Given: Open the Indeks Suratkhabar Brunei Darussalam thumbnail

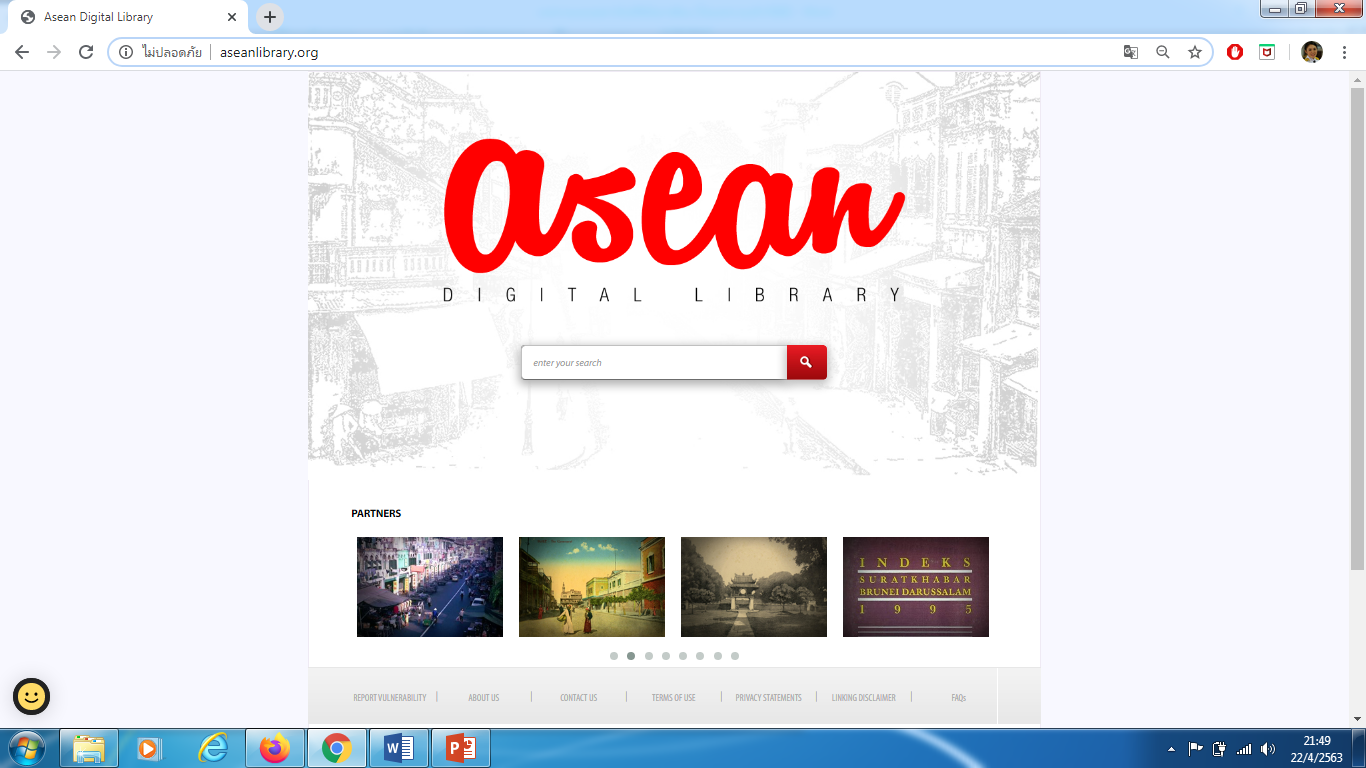Looking at the screenshot, I should coord(915,587).
